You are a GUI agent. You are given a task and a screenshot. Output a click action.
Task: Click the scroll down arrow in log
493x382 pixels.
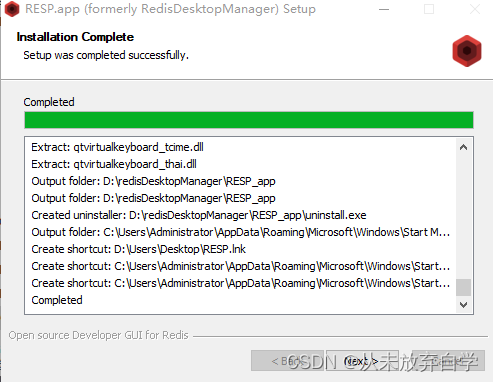click(x=463, y=304)
